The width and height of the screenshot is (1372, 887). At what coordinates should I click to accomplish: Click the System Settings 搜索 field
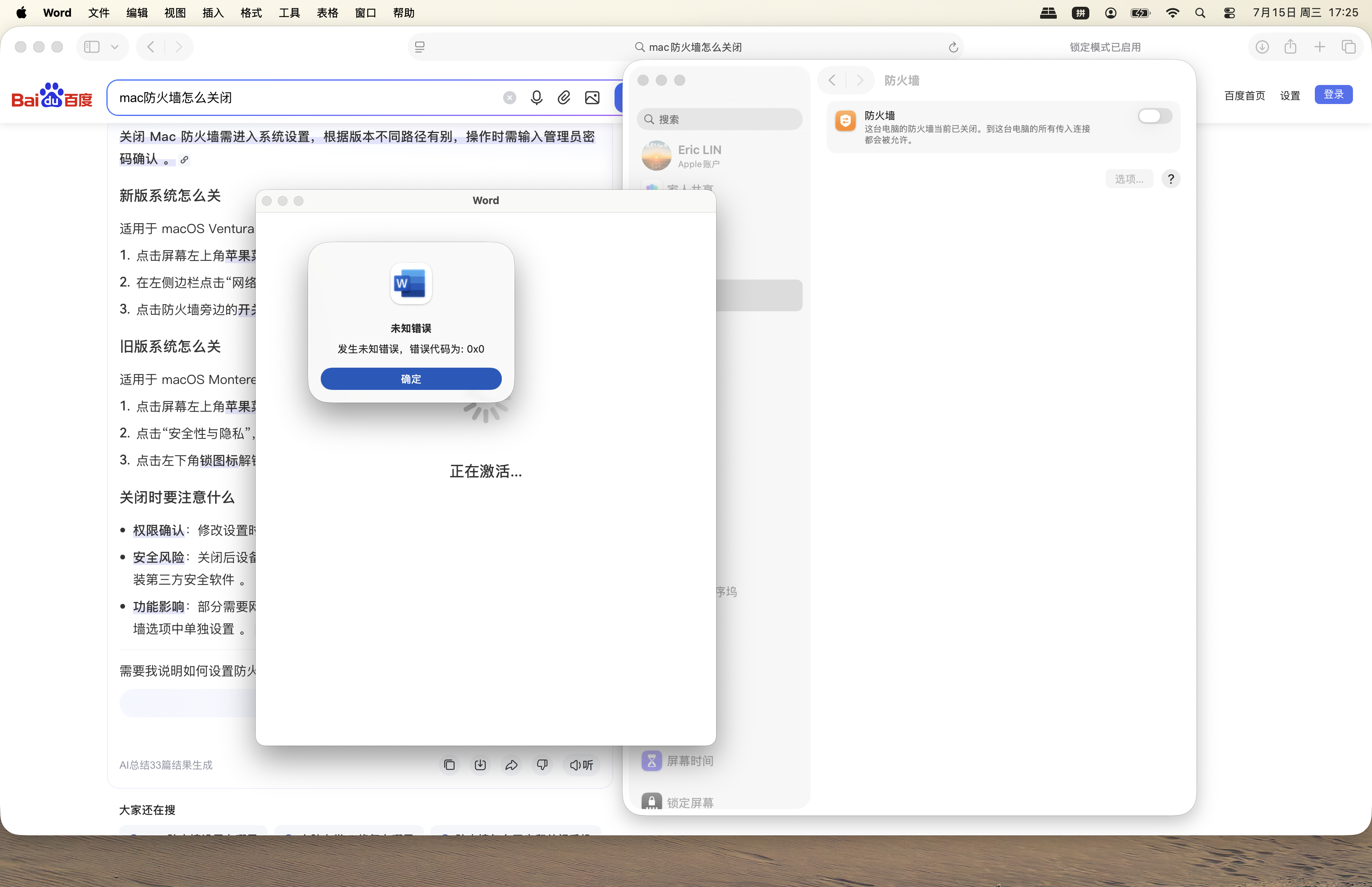click(719, 119)
